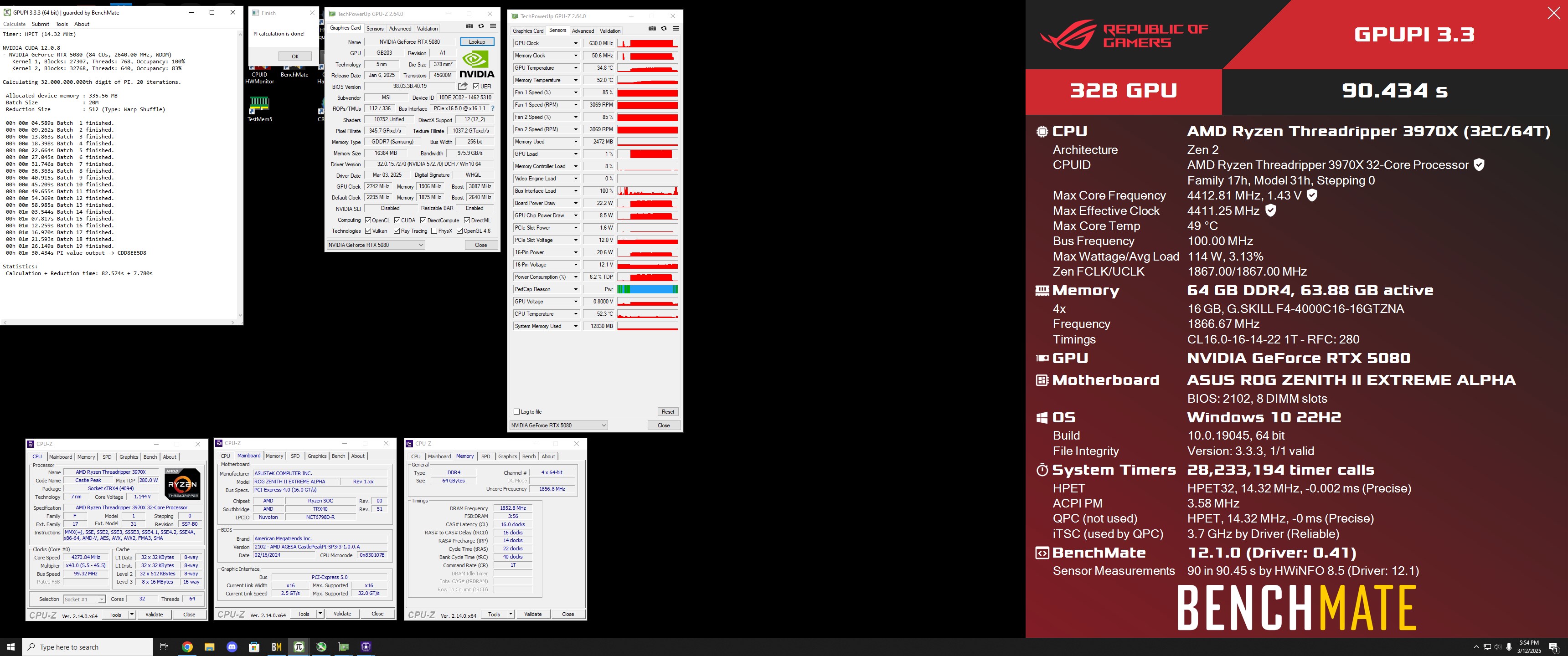Open Memory Clock sensor dropdown
Viewport: 1568px width, 656px height.
(576, 56)
